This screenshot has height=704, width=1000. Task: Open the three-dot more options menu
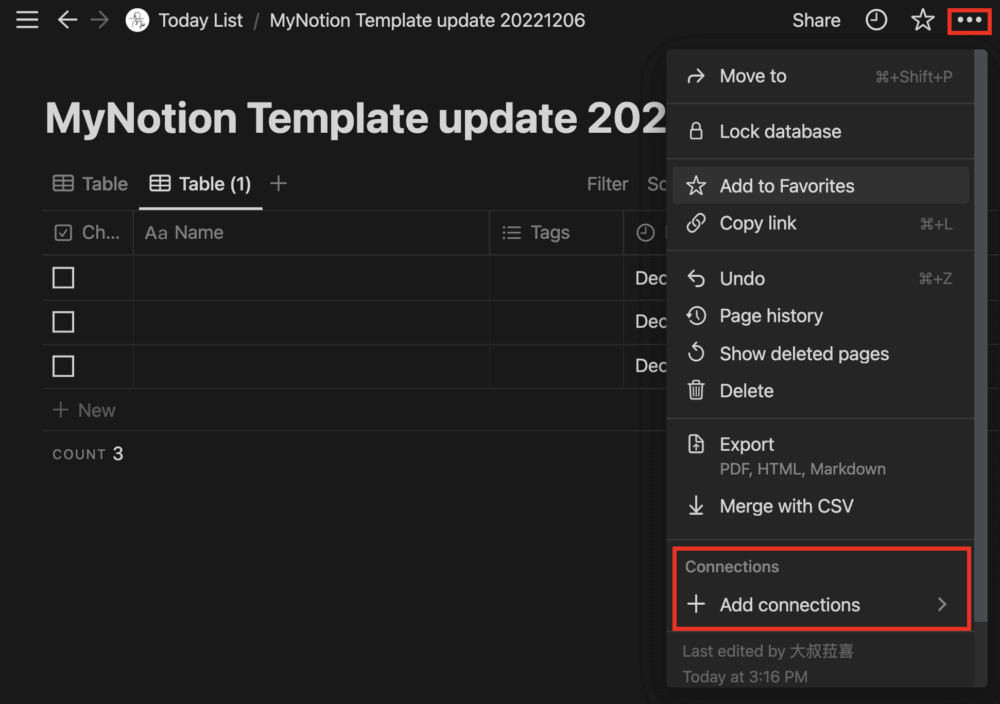(969, 20)
